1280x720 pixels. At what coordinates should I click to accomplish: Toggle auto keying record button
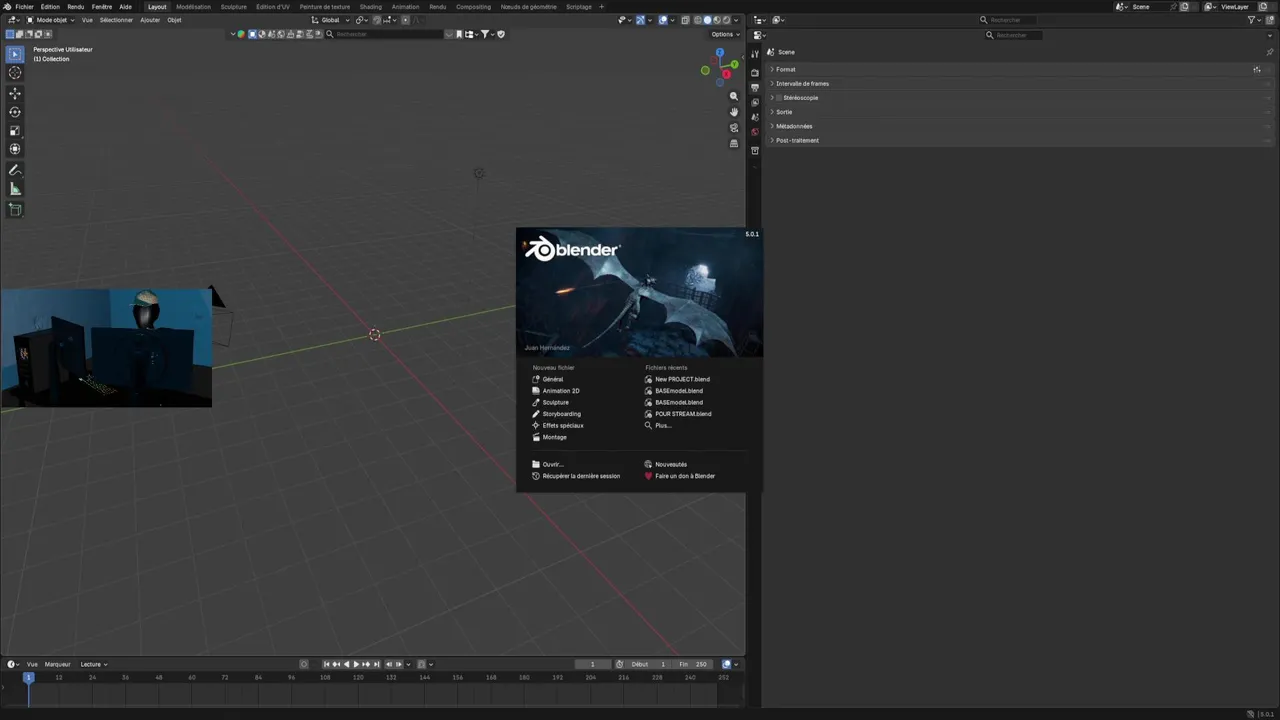pos(304,664)
